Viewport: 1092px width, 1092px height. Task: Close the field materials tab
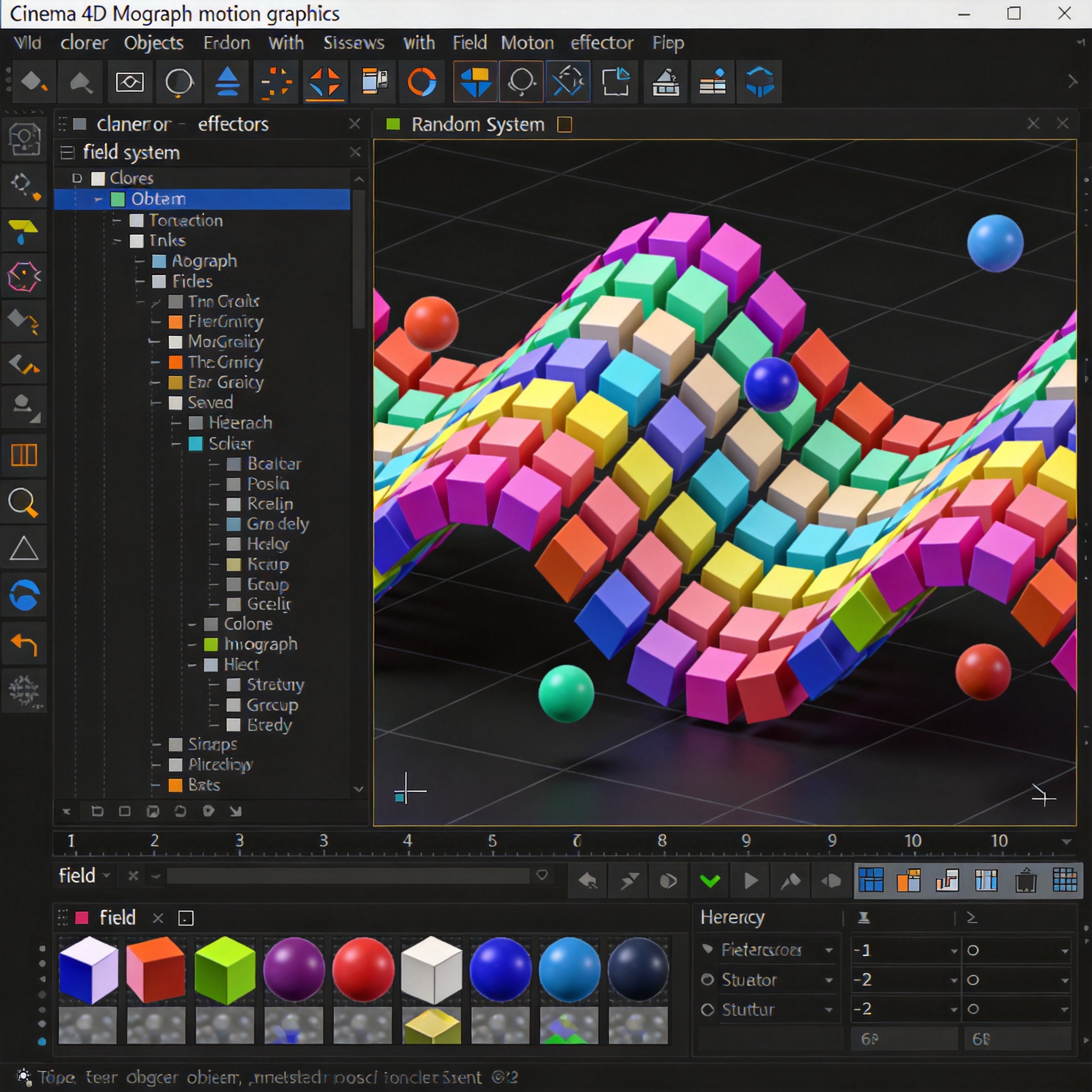tap(158, 919)
